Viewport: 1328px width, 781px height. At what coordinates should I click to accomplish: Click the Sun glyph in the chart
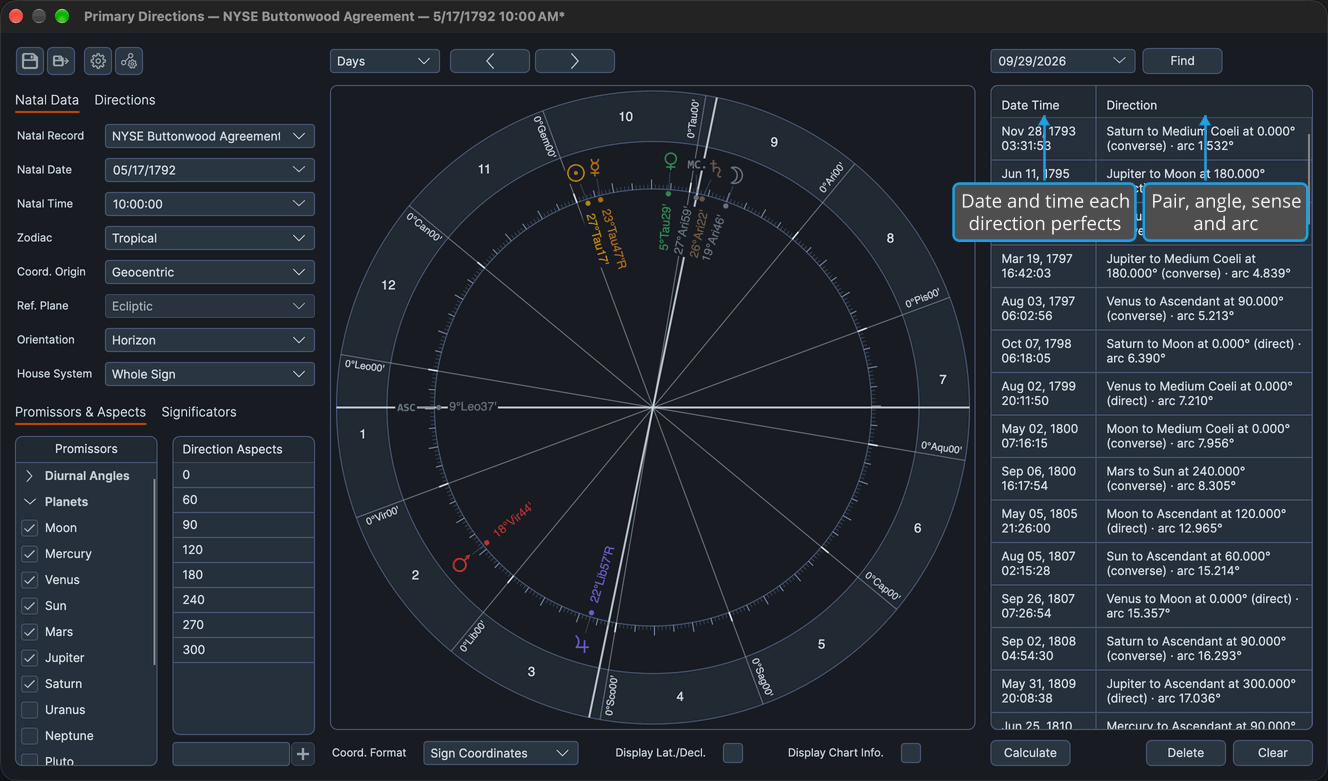click(x=575, y=172)
